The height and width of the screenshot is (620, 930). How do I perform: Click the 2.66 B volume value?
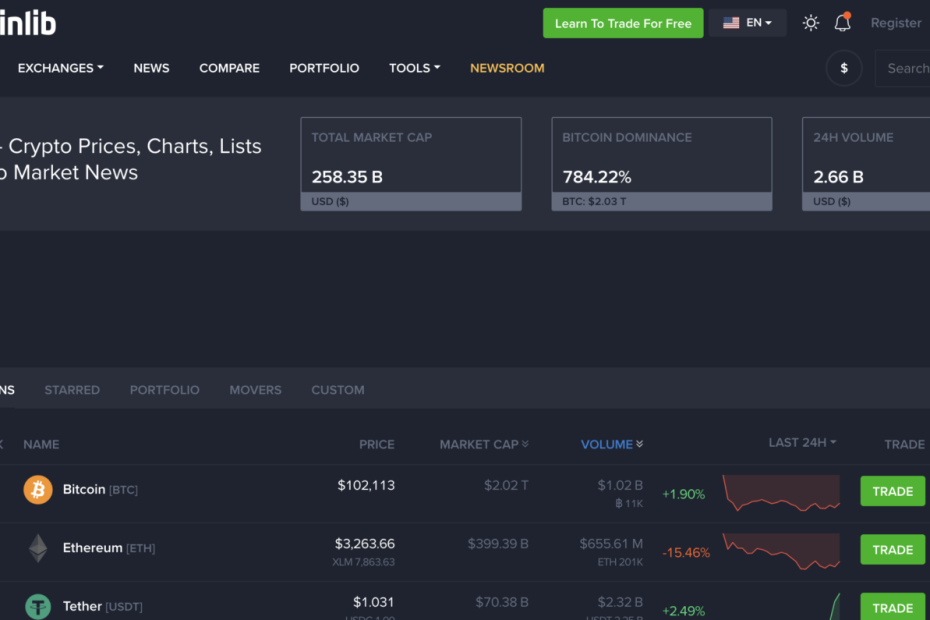click(x=838, y=177)
